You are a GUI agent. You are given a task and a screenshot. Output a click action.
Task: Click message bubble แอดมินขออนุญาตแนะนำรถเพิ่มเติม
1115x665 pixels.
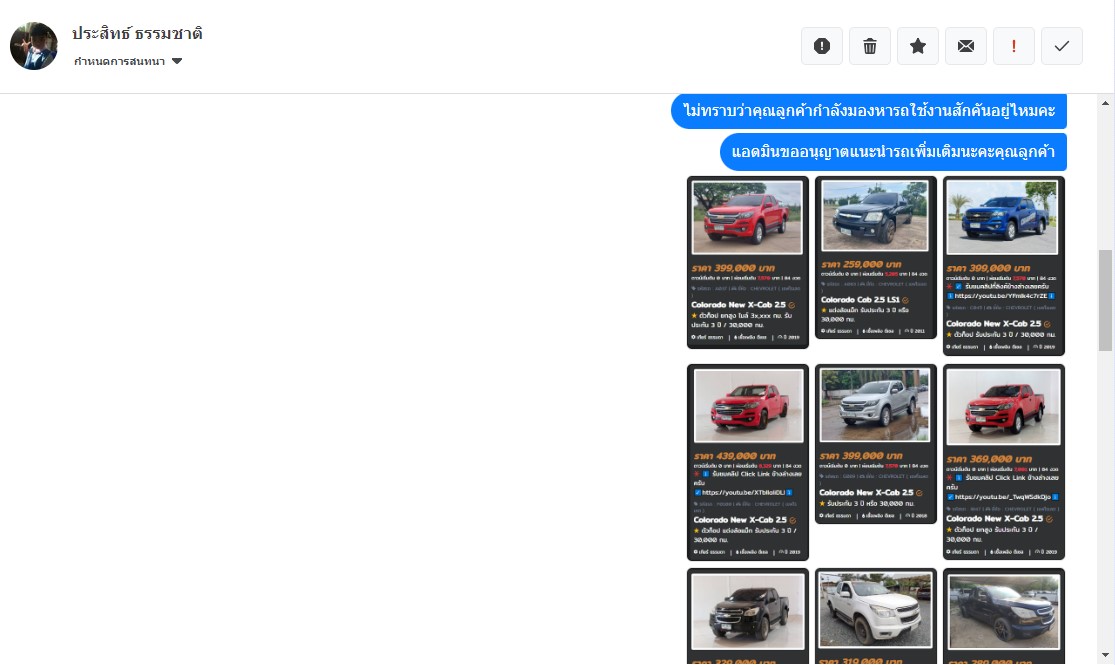893,151
